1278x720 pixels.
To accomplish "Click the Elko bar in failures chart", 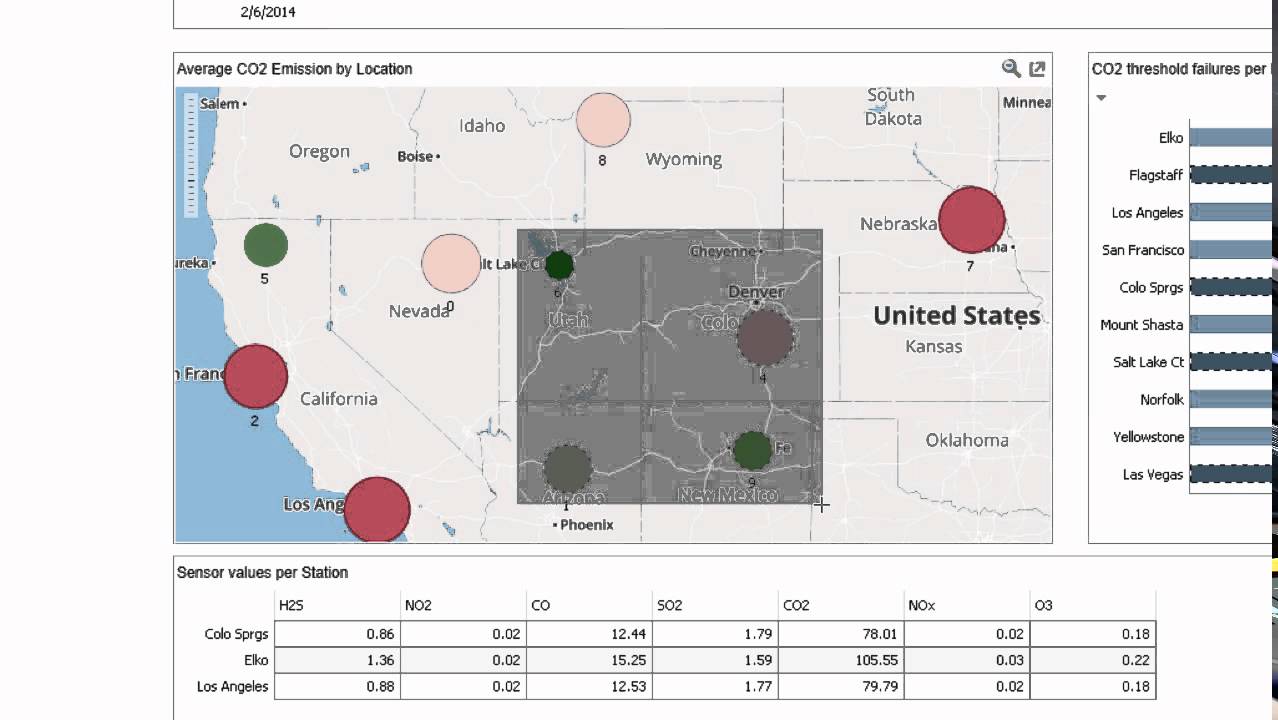I will pyautogui.click(x=1231, y=138).
